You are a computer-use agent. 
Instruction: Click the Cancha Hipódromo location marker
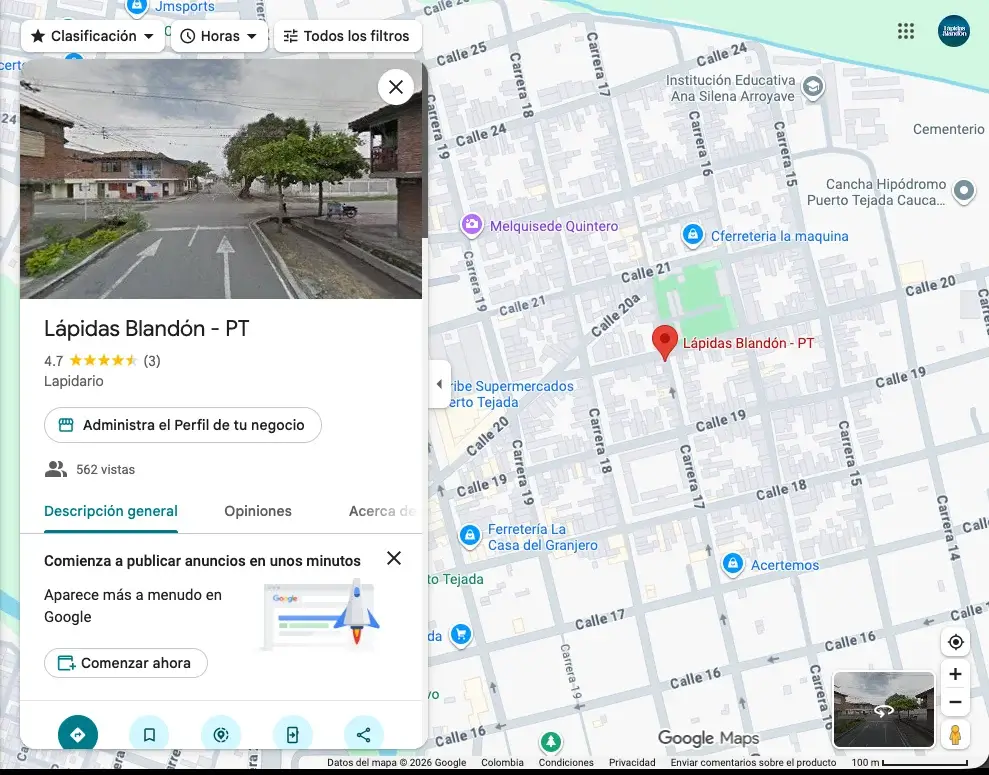pyautogui.click(x=964, y=190)
